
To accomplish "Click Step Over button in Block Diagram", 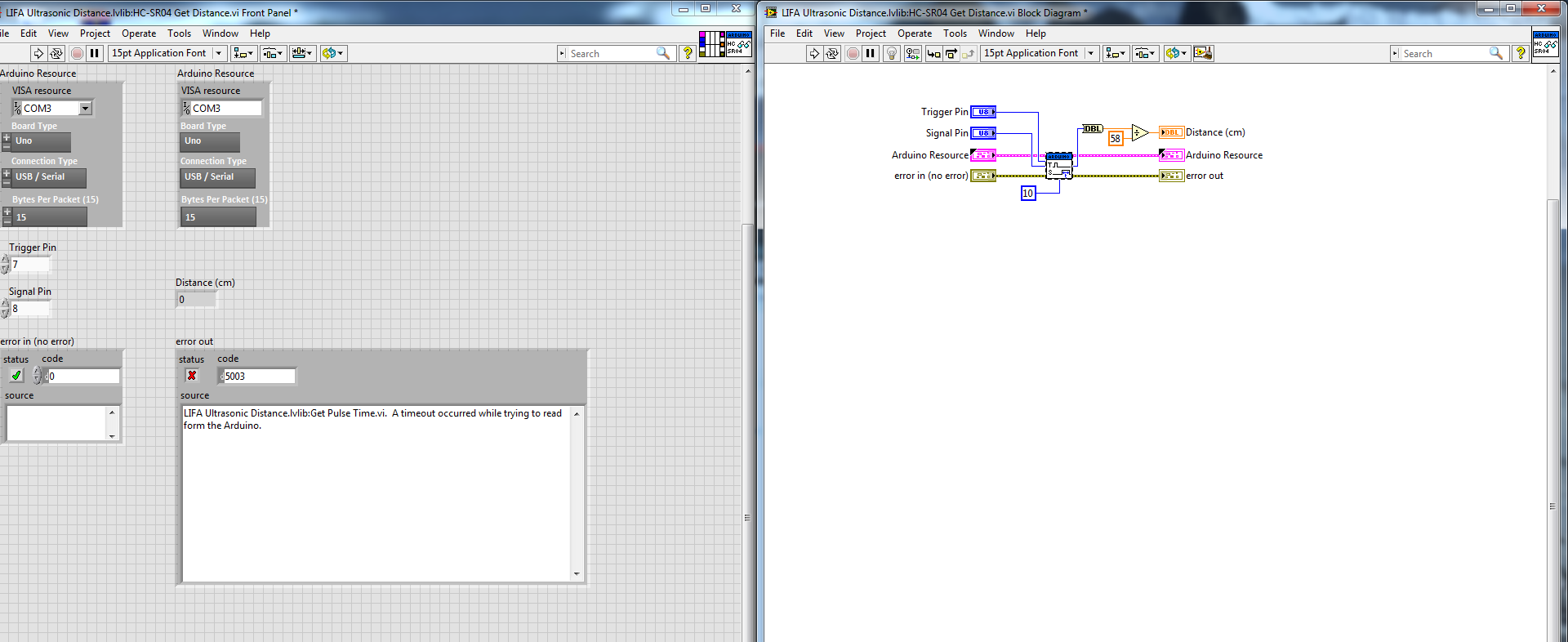I will coord(951,53).
